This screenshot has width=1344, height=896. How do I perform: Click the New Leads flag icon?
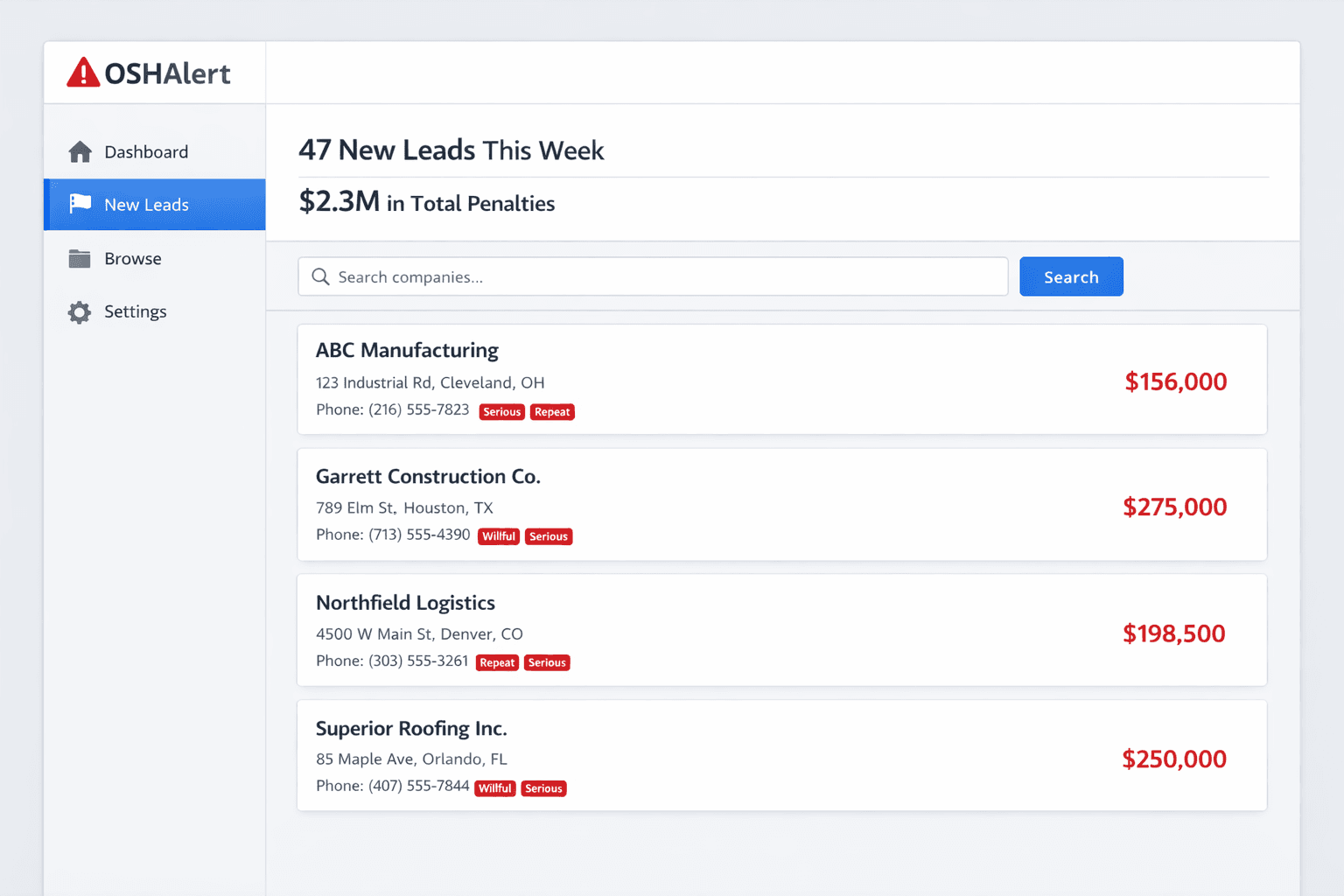(80, 204)
